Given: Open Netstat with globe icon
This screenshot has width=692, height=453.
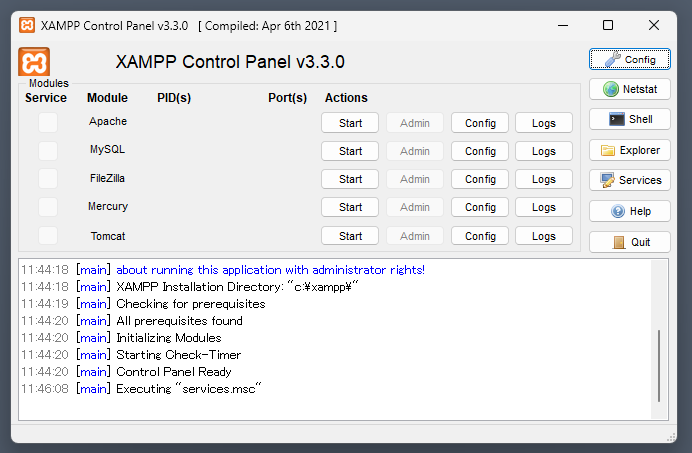Looking at the screenshot, I should pyautogui.click(x=630, y=89).
